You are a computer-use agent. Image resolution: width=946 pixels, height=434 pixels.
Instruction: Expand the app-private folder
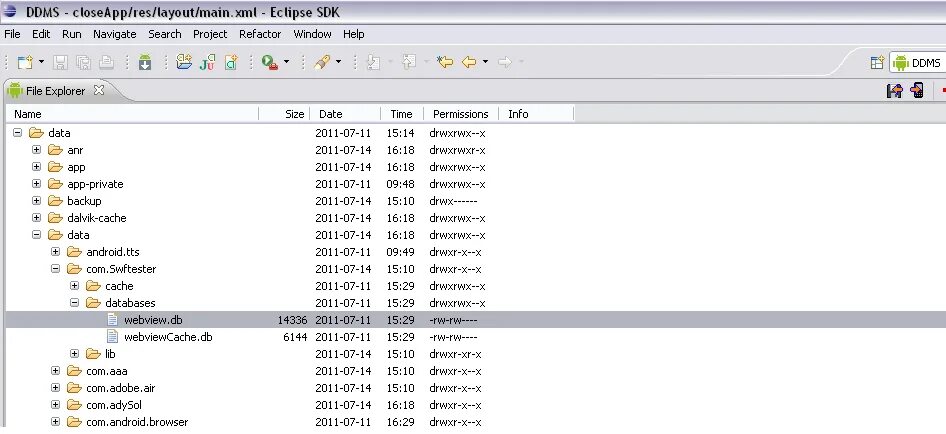(x=37, y=183)
